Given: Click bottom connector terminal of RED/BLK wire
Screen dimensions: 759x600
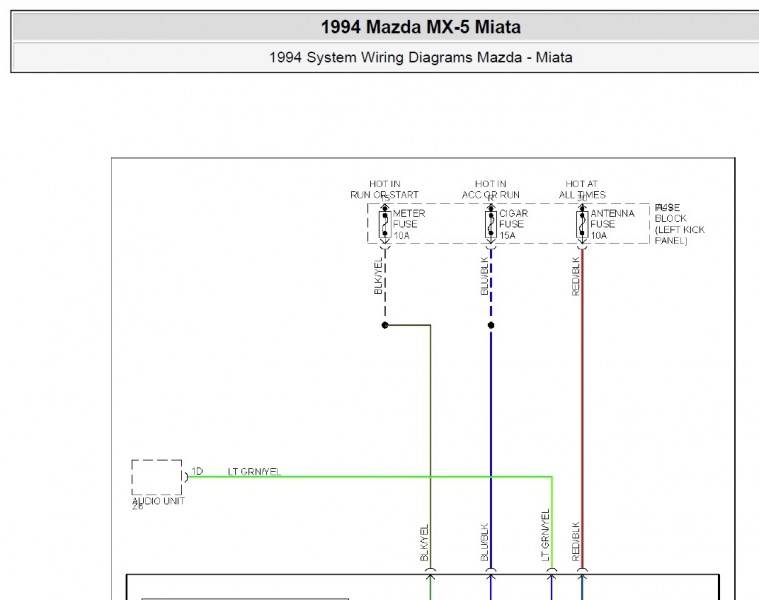Looking at the screenshot, I should tap(582, 573).
